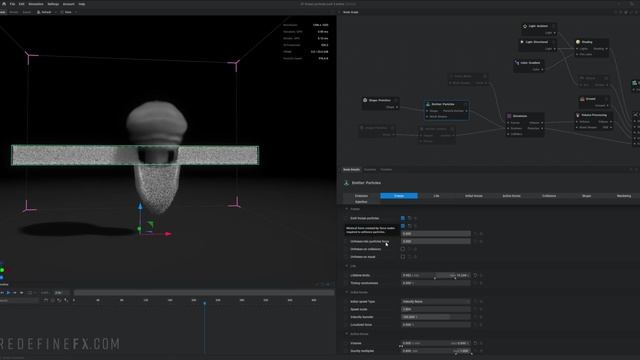Viewport: 640px width, 360px height.
Task: Switch to the Rendering tab
Action: point(623,196)
